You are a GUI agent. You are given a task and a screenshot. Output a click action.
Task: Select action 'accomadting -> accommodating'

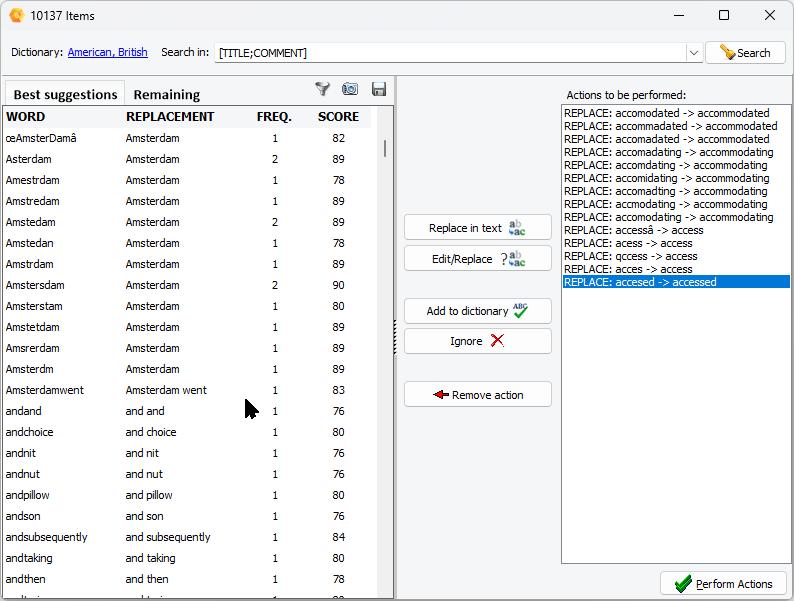676,191
